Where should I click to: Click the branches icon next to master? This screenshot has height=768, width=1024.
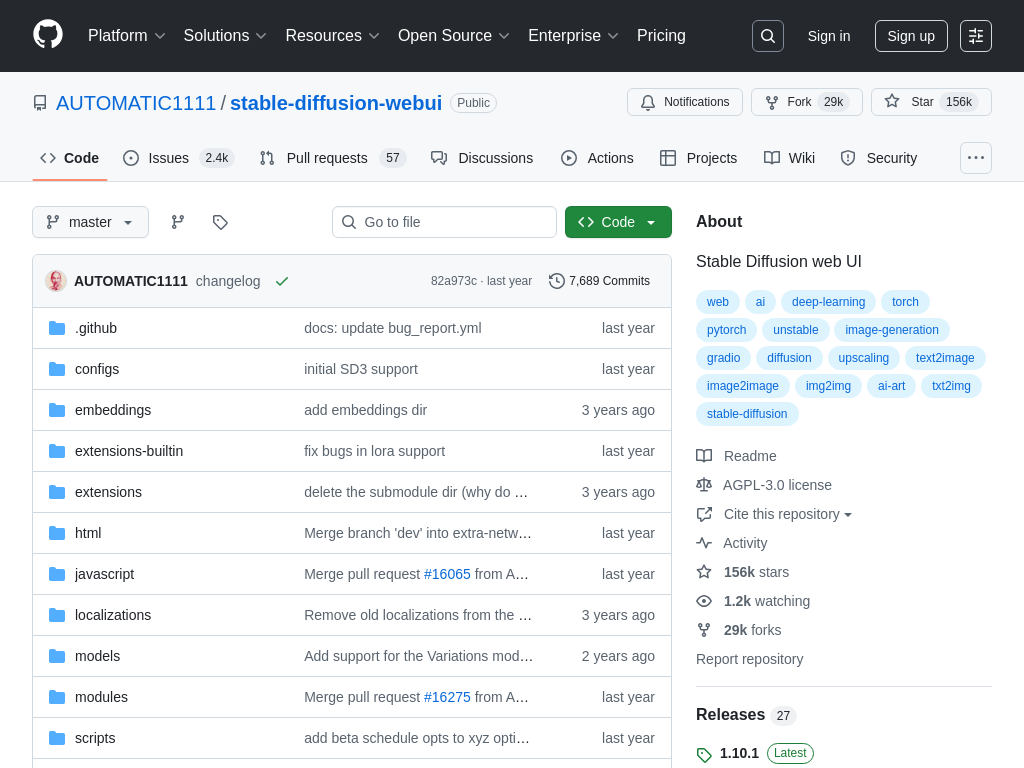coord(178,222)
